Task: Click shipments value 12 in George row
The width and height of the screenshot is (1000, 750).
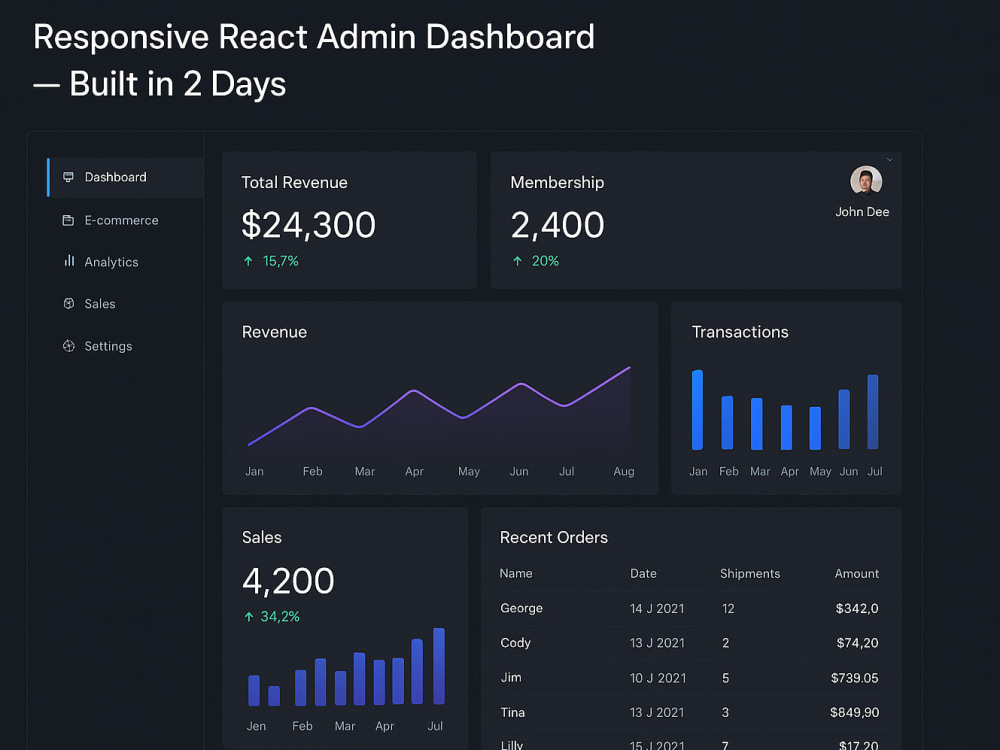Action: click(728, 608)
